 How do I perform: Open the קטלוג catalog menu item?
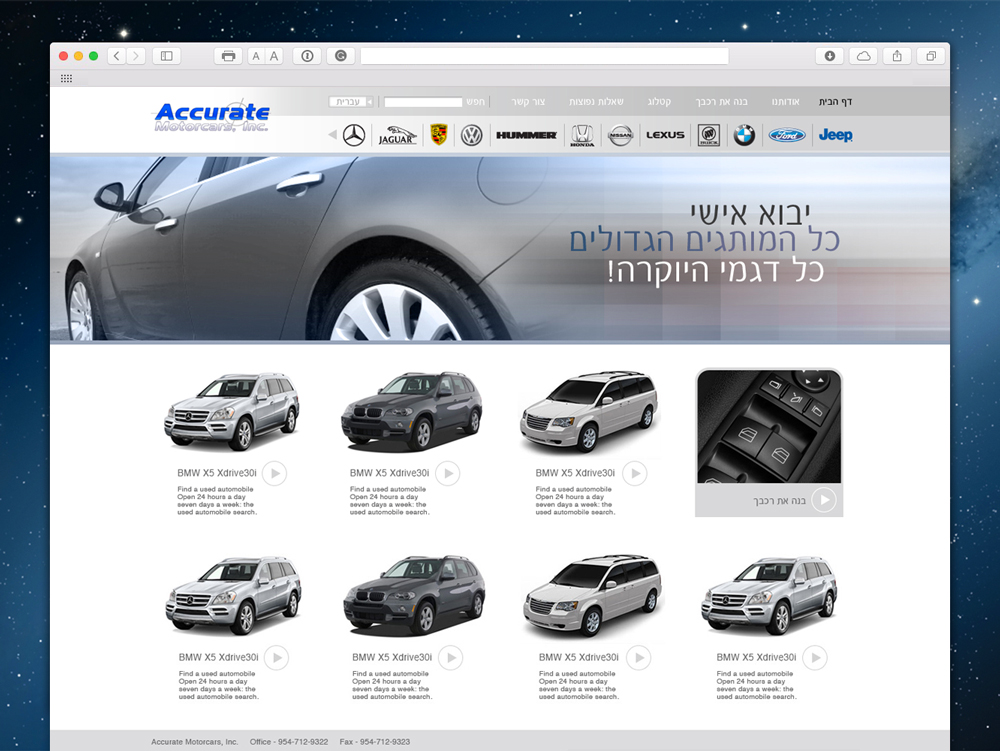pos(659,101)
